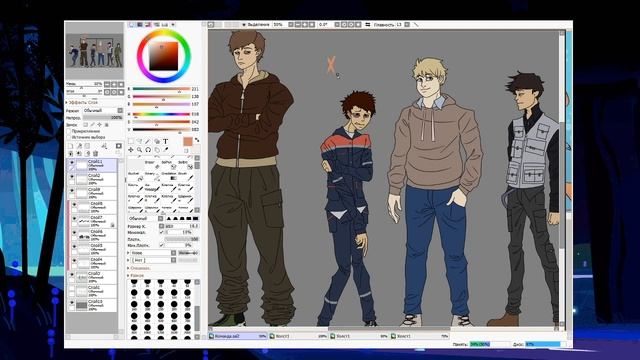640x360 pixels.
Task: Click the foreground color swatch
Action: 188,141
